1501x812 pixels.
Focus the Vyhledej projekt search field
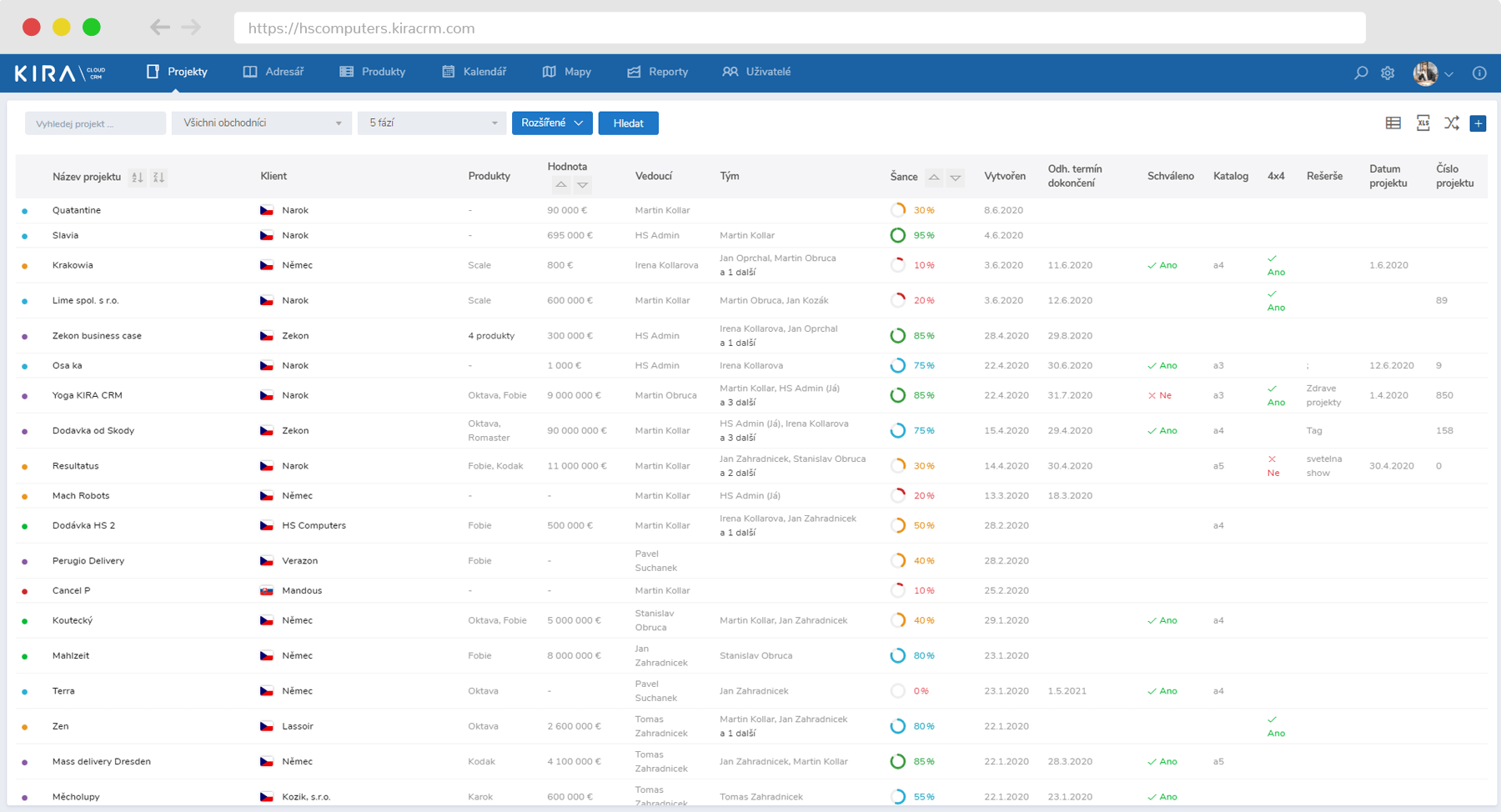(95, 123)
